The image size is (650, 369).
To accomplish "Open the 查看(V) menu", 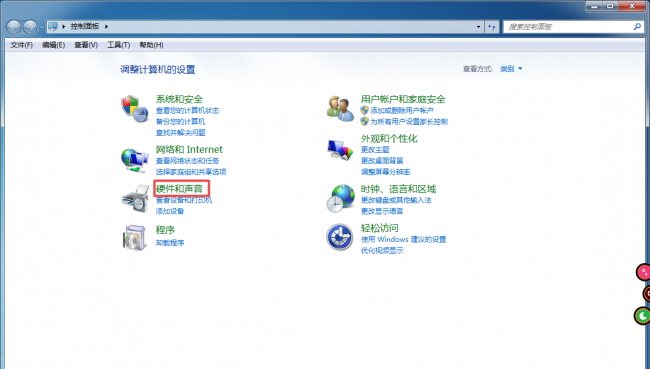I will pyautogui.click(x=86, y=45).
